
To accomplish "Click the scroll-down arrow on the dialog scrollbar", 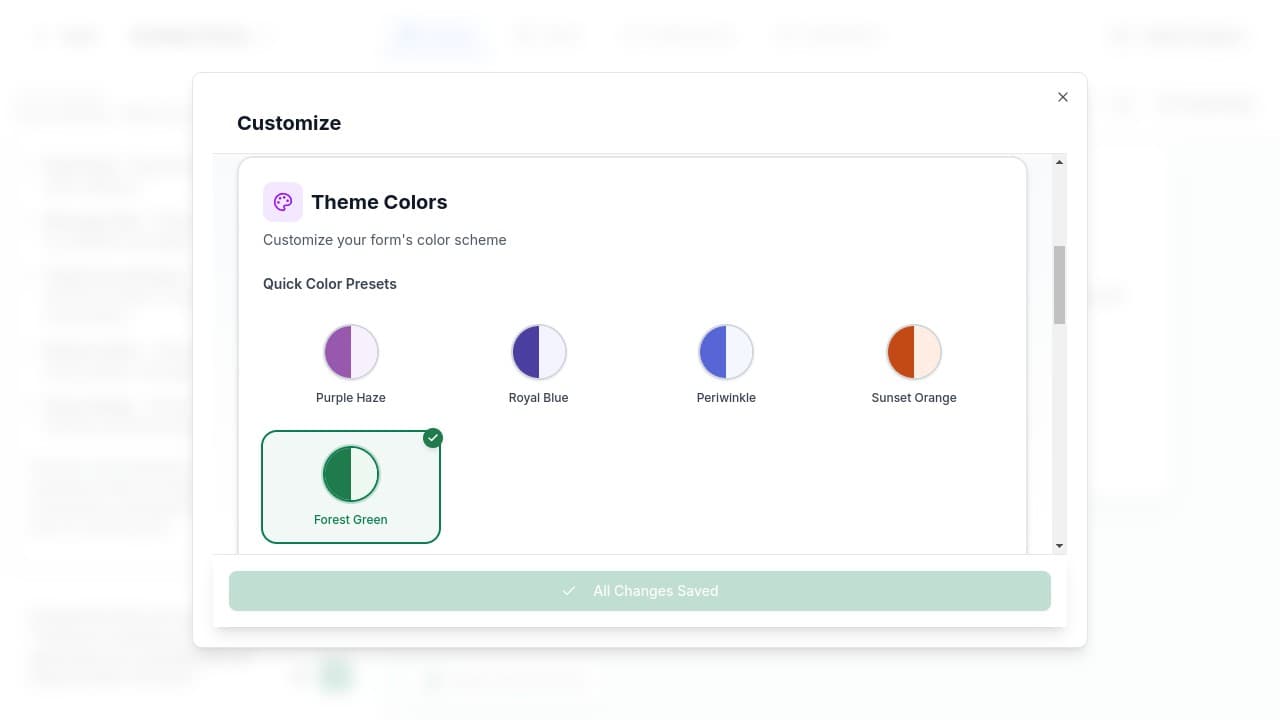I will (1059, 546).
